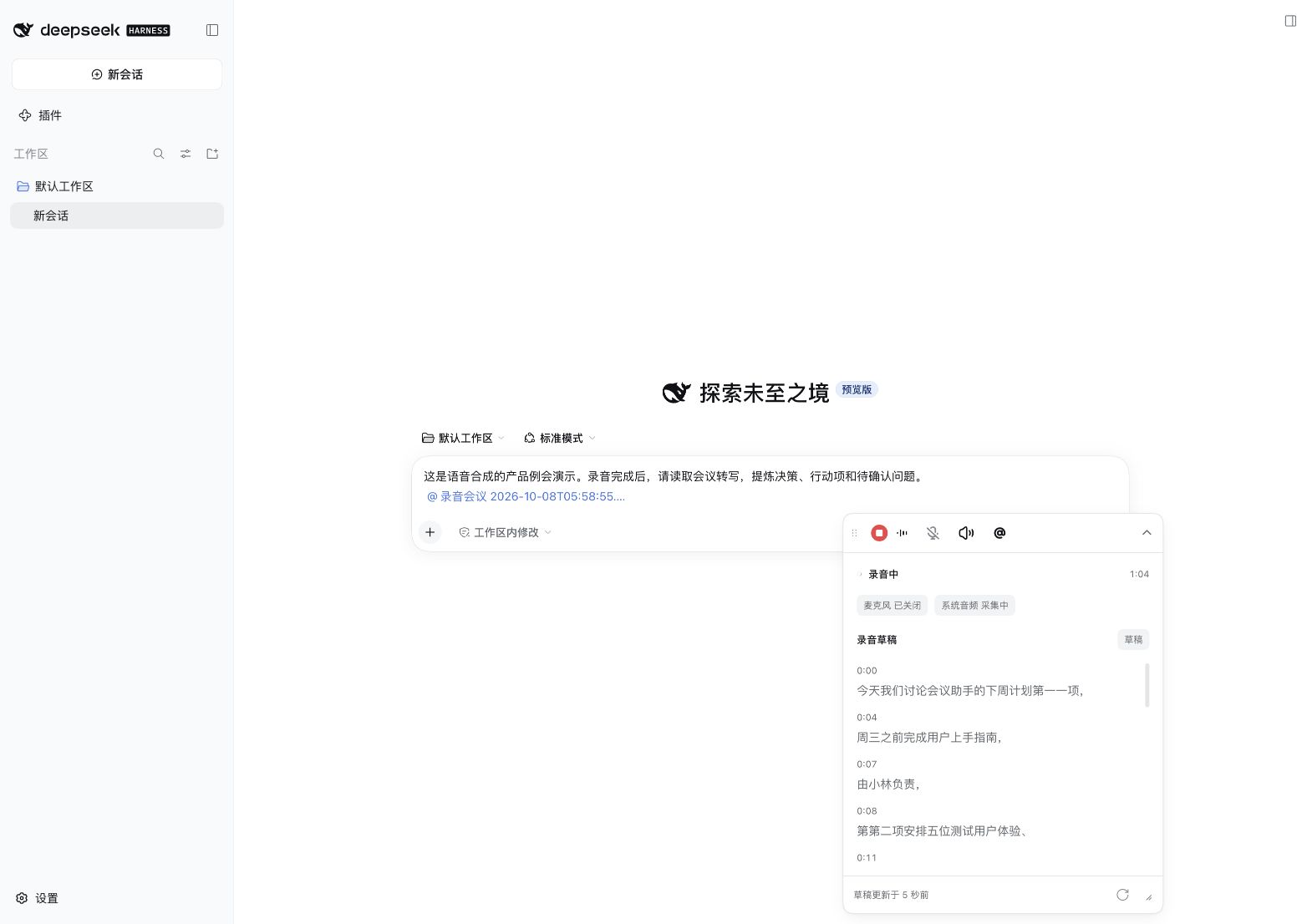
Task: Open the 新会话 conversation entry
Action: click(117, 216)
